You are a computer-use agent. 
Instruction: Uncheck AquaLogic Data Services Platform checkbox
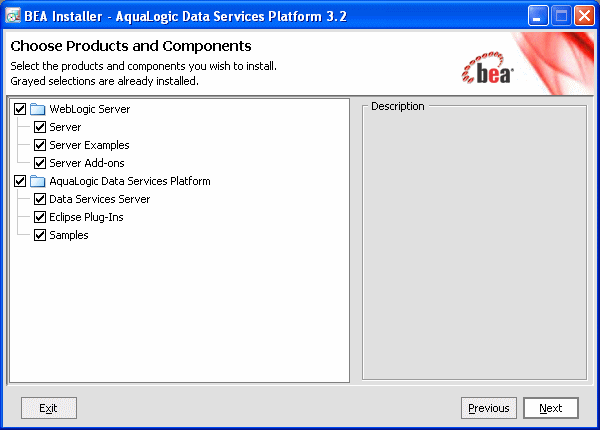[20, 181]
